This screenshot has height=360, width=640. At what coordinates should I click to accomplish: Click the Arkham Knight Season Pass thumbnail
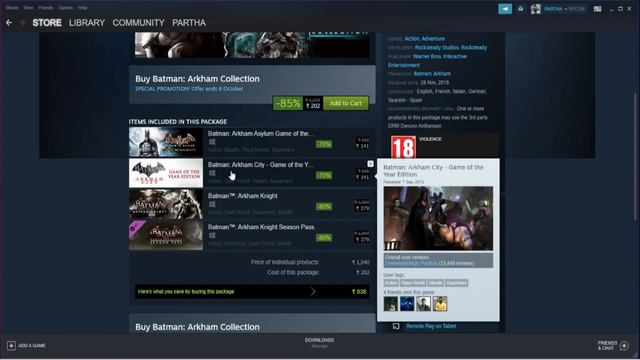point(166,236)
